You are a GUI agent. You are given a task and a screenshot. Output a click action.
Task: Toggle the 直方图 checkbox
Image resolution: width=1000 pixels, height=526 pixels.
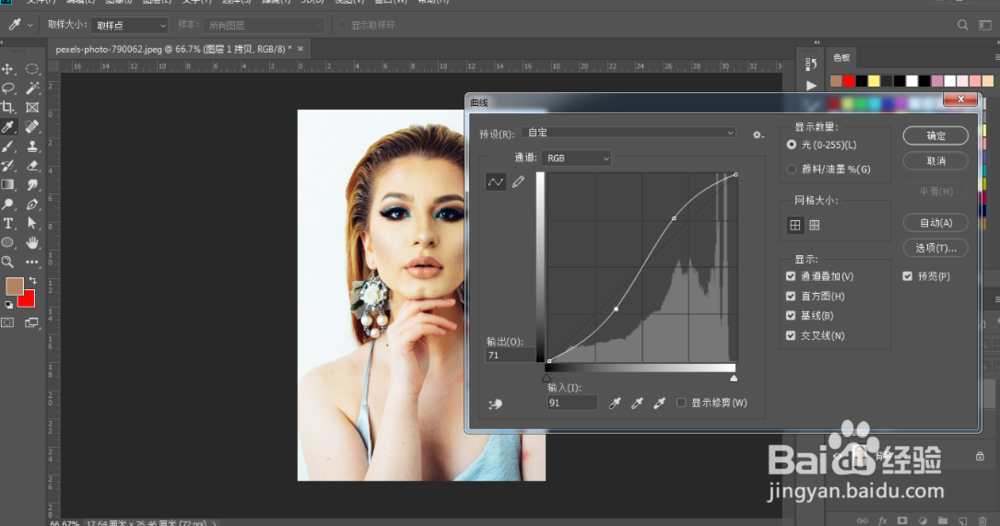791,296
